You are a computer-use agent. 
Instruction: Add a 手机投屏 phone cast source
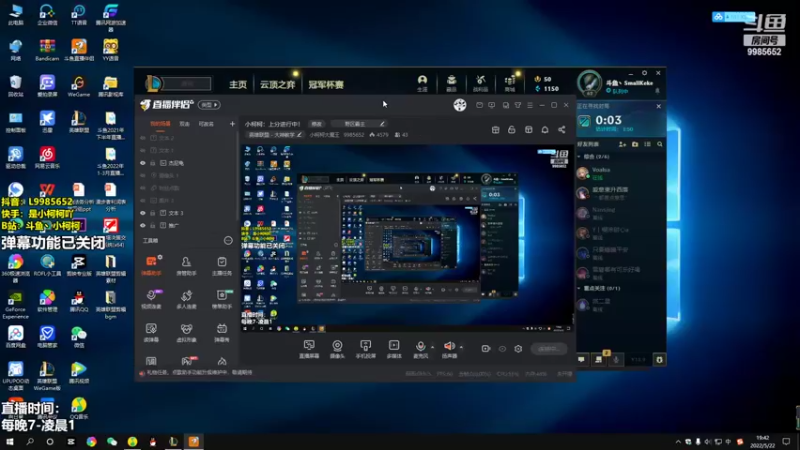click(x=365, y=349)
